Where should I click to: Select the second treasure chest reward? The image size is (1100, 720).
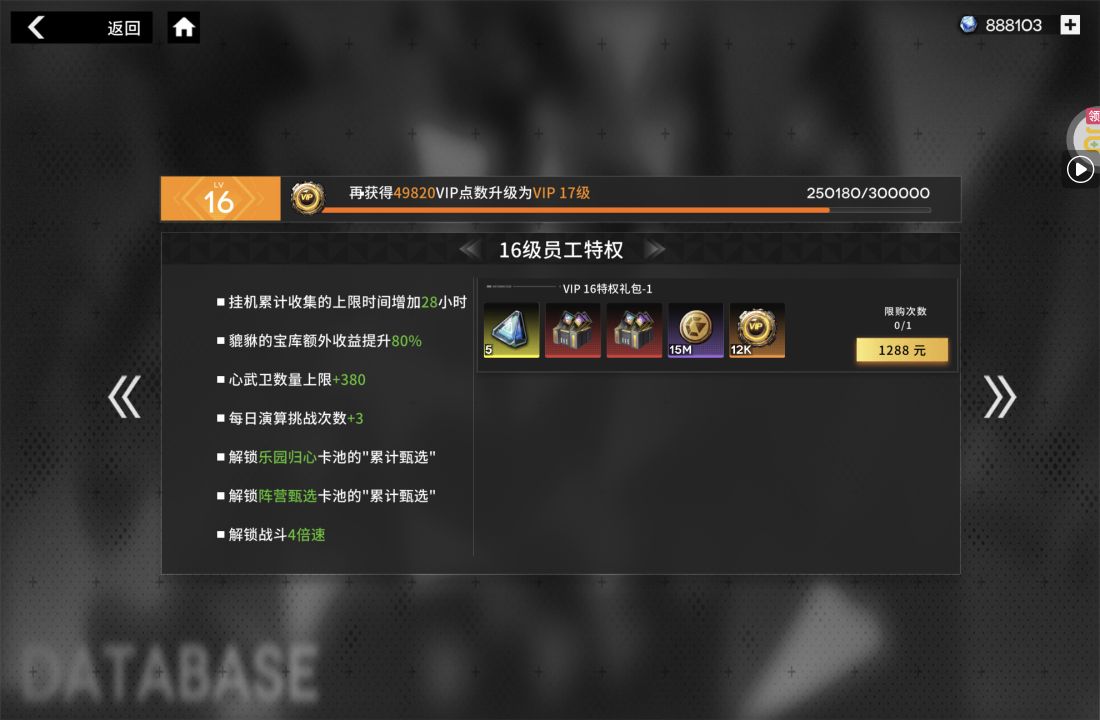tap(634, 331)
